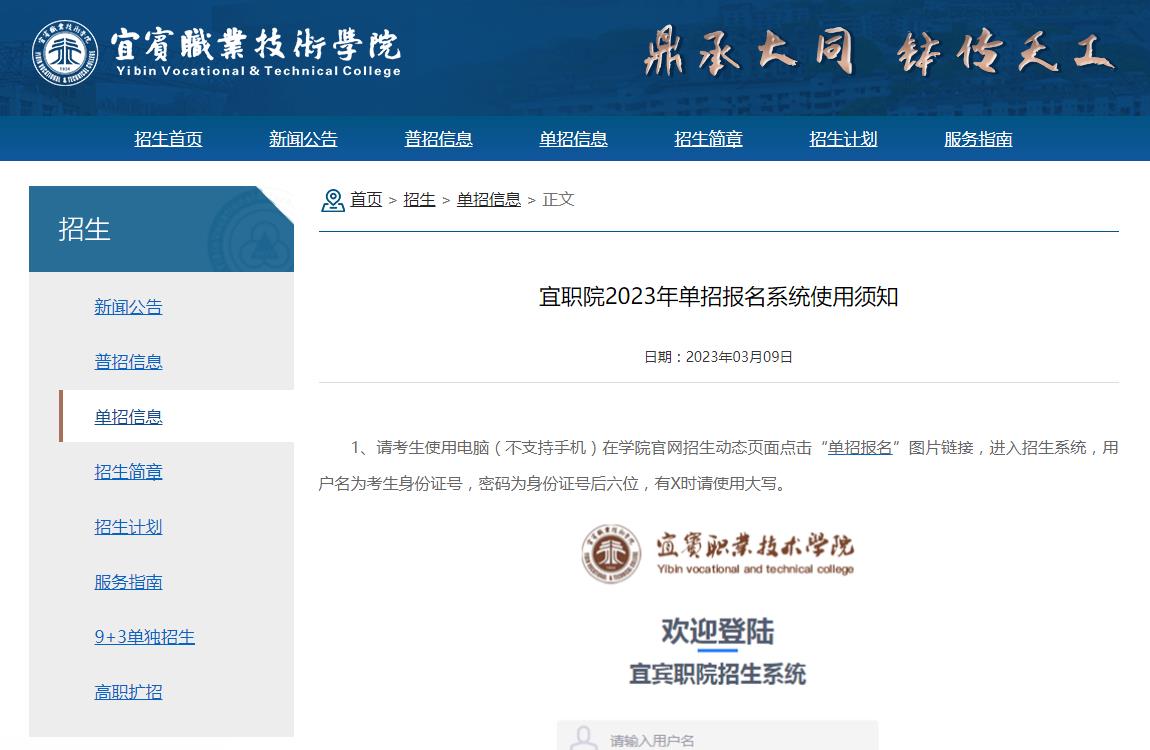Open 招生首页 in the navigation bar

tap(169, 139)
